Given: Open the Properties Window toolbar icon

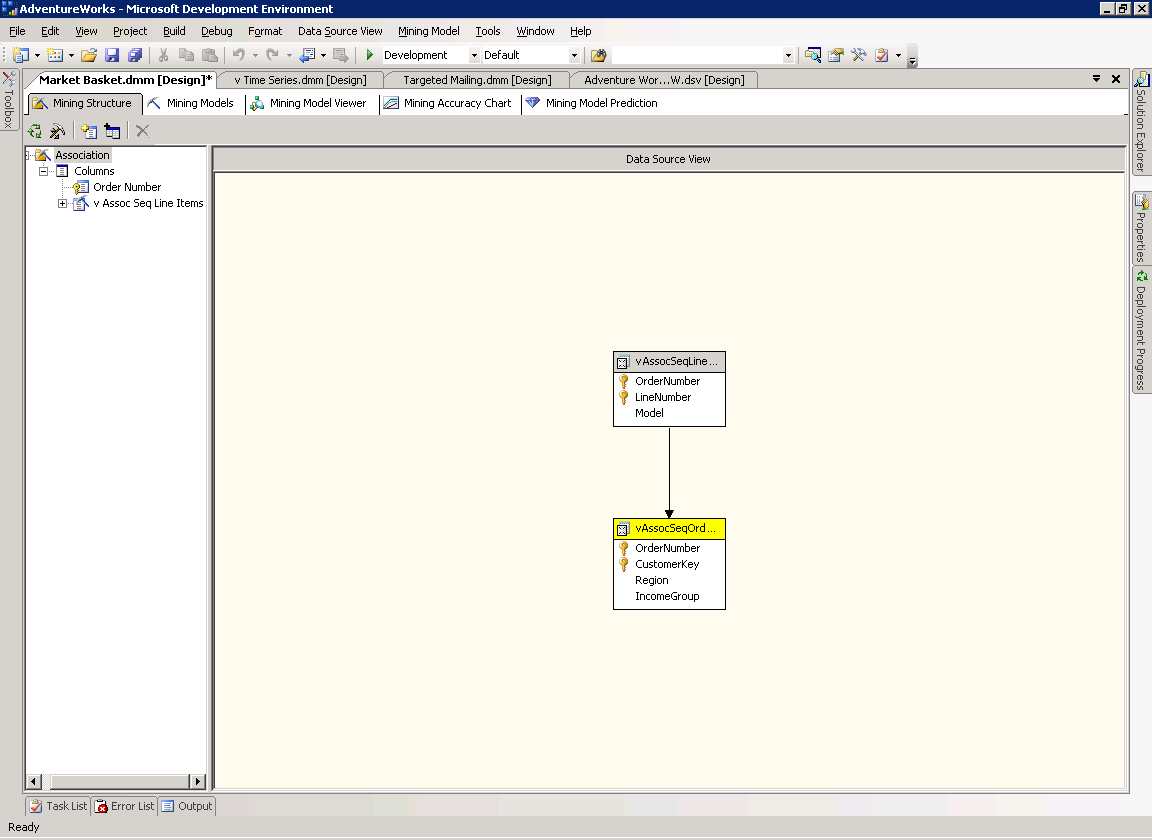Looking at the screenshot, I should coord(835,55).
